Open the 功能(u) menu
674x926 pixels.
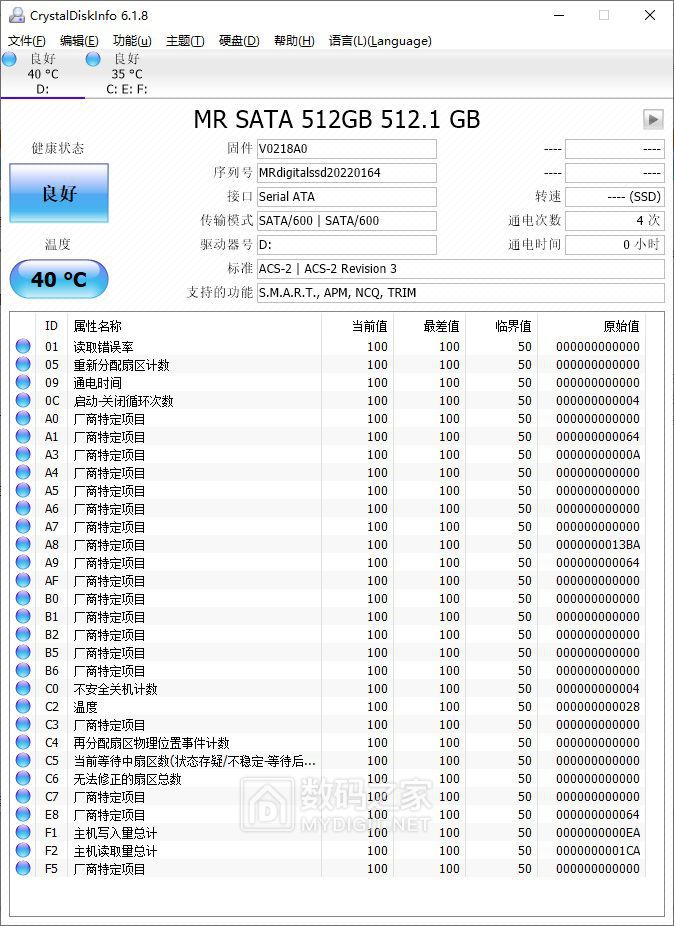tap(132, 41)
